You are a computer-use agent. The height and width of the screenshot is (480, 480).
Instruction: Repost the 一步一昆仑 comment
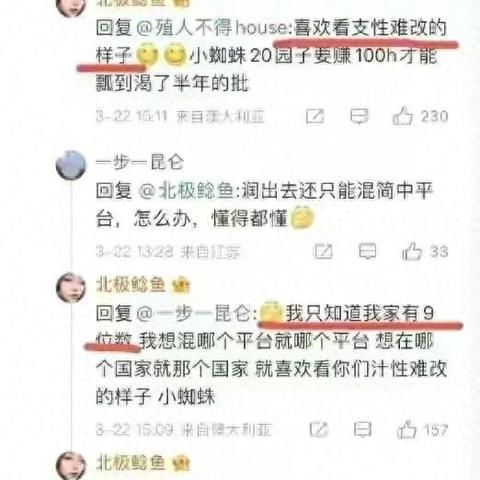(x=323, y=251)
